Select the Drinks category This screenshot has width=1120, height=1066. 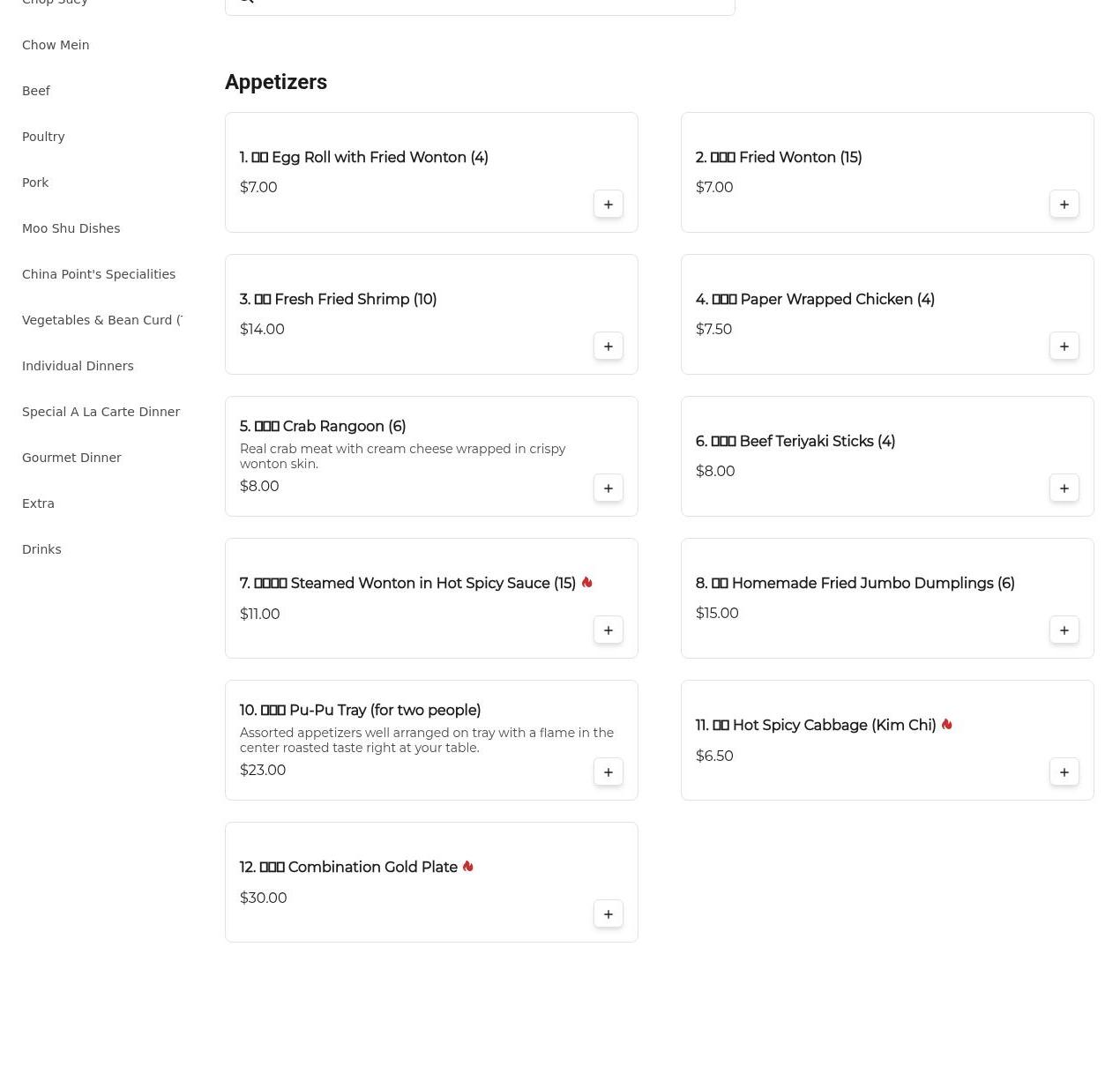(41, 549)
